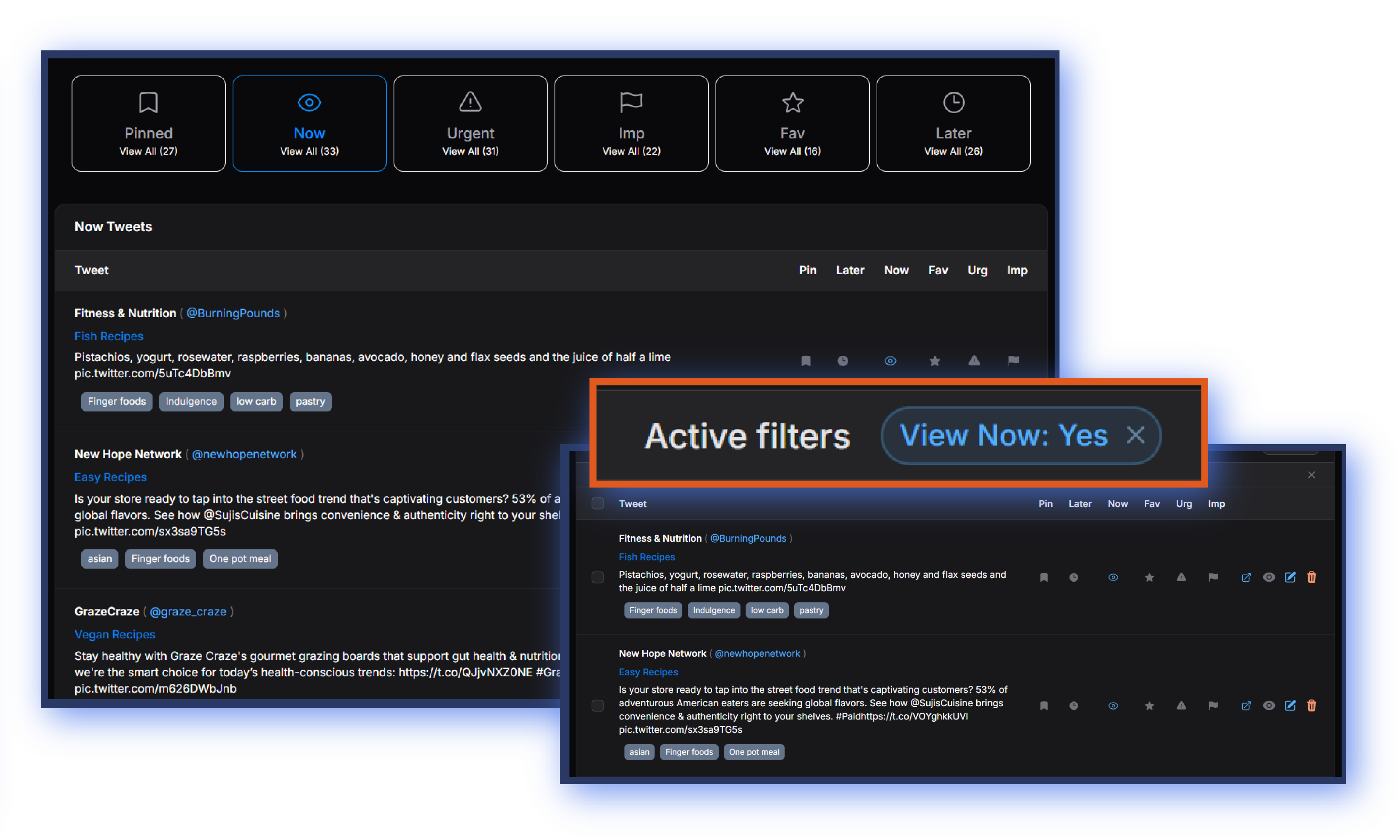Favorite Fitness & Nutrition tweet in back window

pos(935,361)
